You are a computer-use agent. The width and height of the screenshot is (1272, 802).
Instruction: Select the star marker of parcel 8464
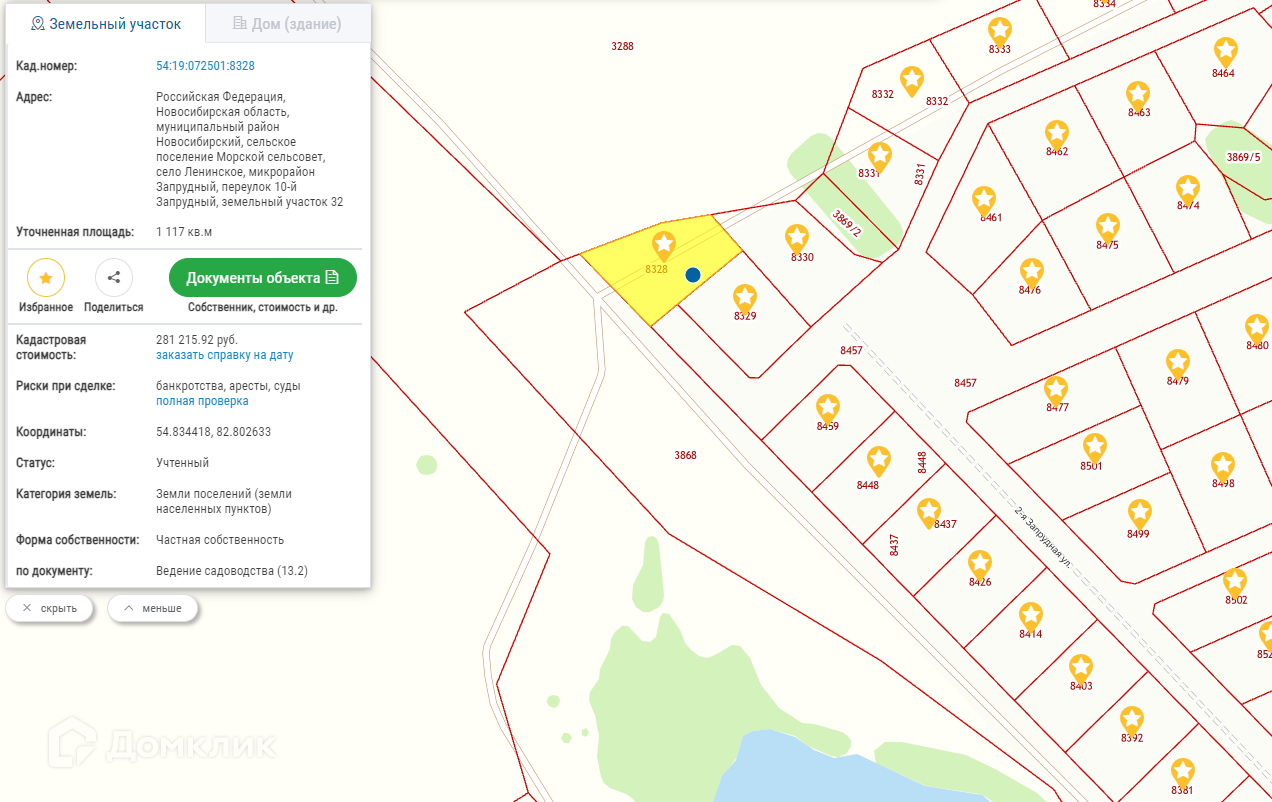(x=1226, y=51)
